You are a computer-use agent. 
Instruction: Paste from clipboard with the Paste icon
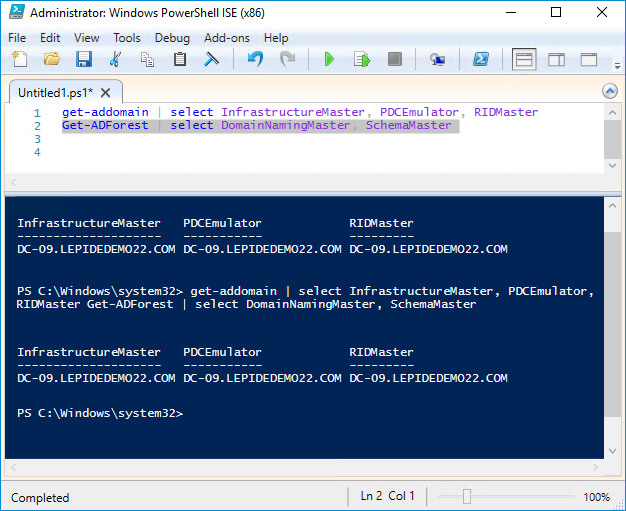pyautogui.click(x=180, y=59)
